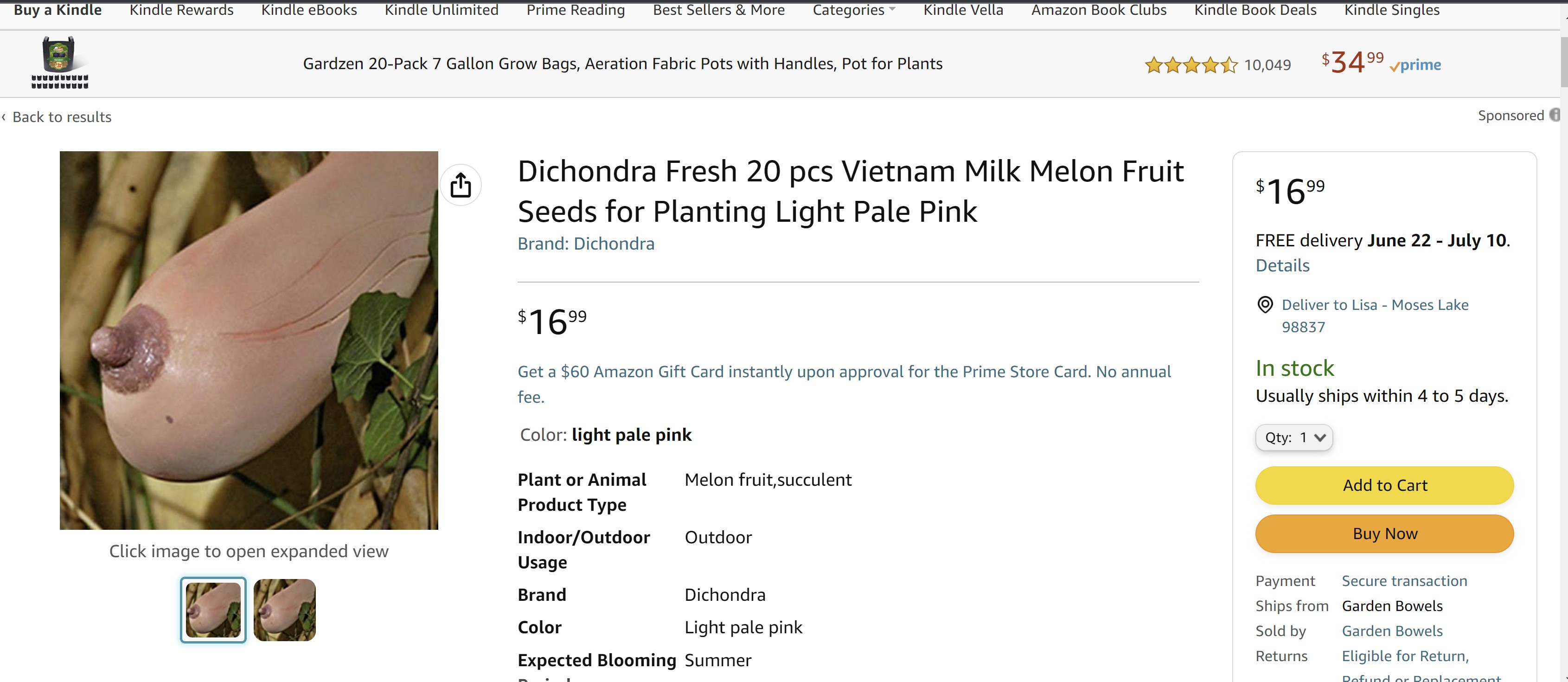Open Kindle Unlimited menu item
1568x682 pixels.
(x=442, y=10)
